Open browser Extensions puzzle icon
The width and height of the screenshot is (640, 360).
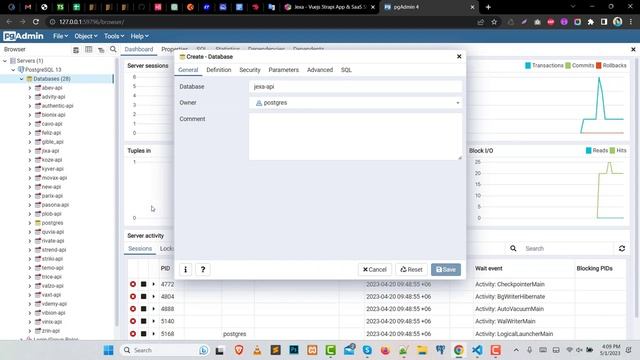pyautogui.click(x=591, y=22)
